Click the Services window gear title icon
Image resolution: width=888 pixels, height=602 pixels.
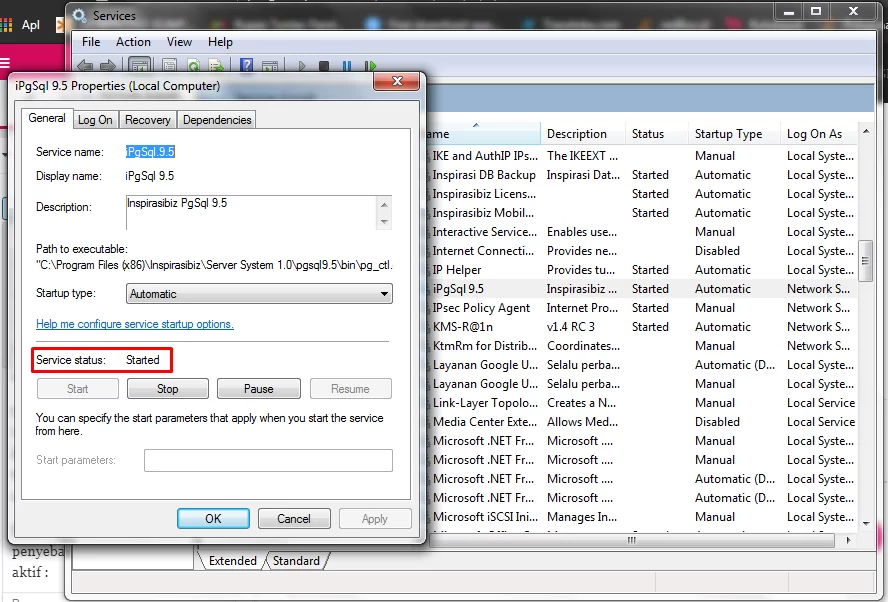coord(80,15)
